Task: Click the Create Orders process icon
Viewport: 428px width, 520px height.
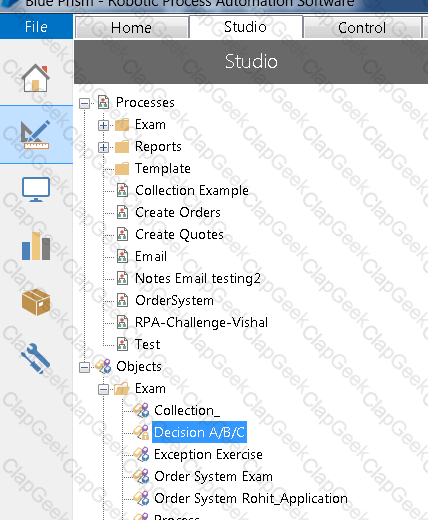Action: pos(122,212)
